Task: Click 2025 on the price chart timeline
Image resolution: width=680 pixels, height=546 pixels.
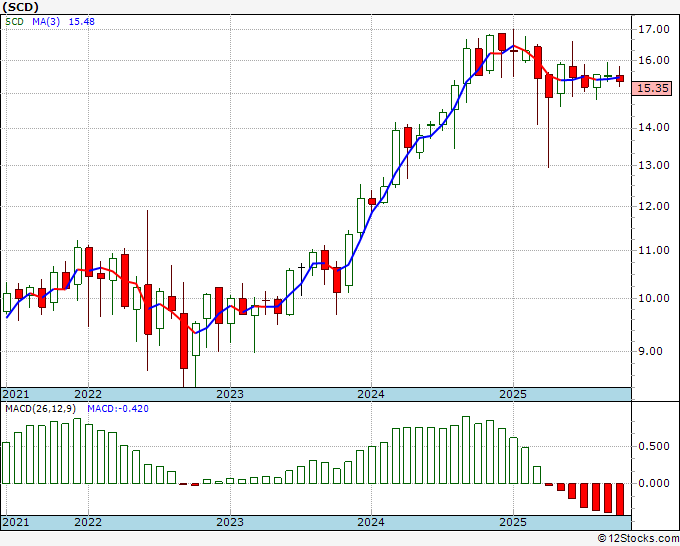Action: coord(513,394)
